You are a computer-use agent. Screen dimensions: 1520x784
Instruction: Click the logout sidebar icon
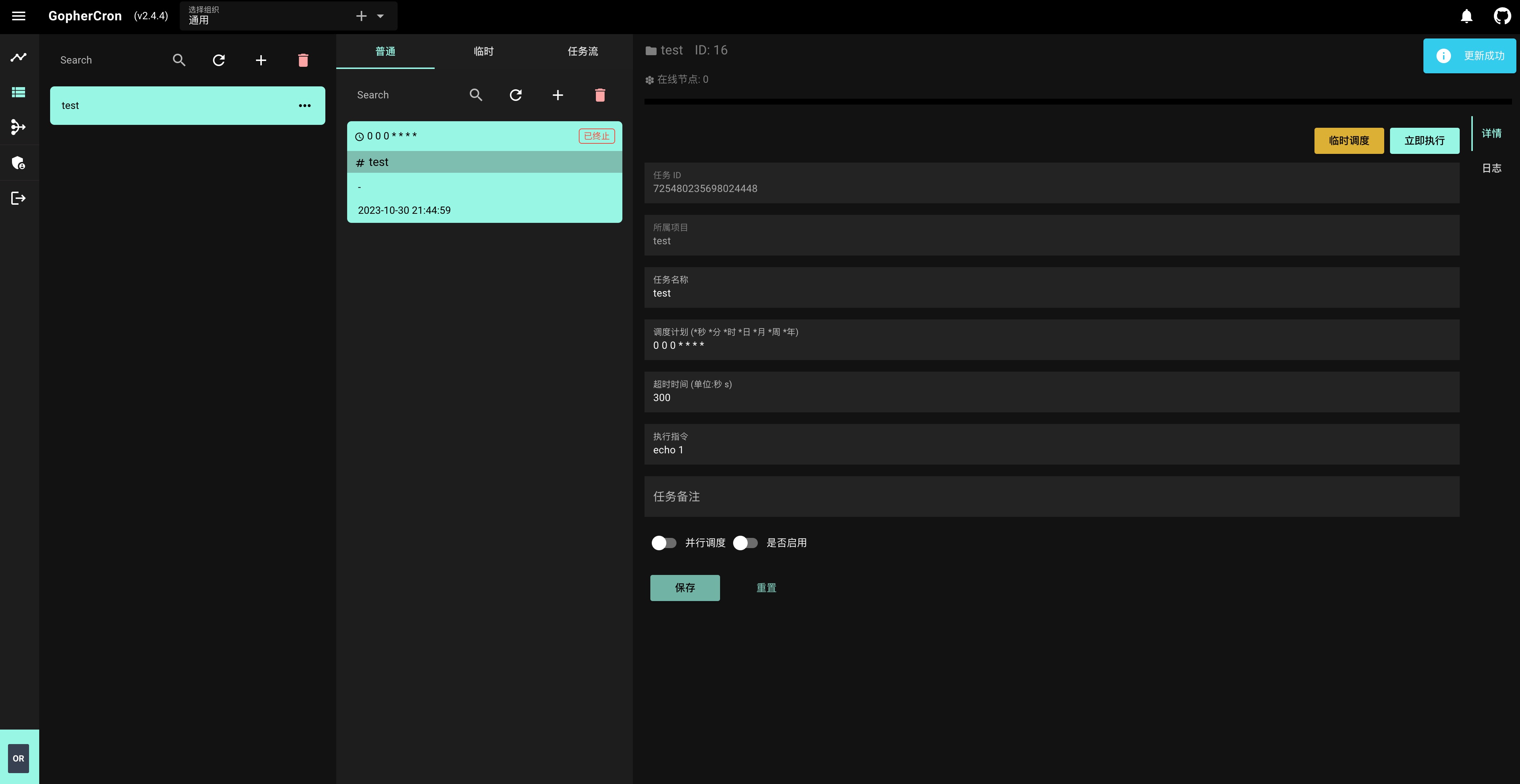(19, 198)
